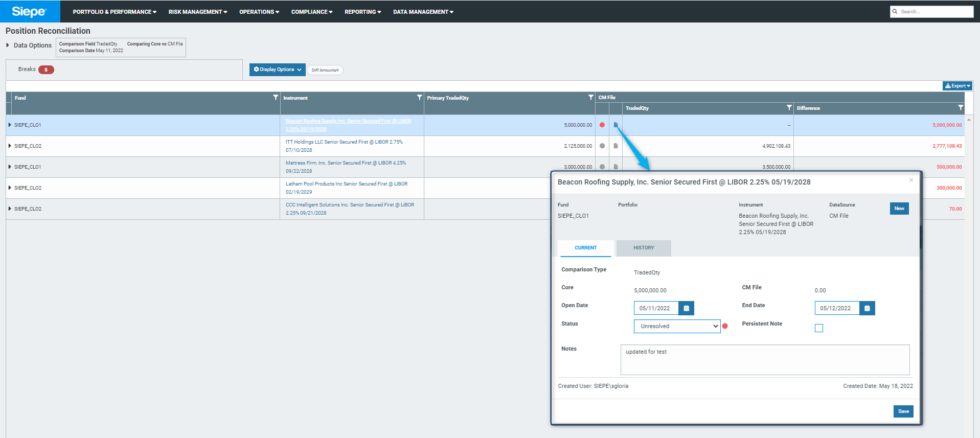Click the Siepe logo

pos(28,11)
